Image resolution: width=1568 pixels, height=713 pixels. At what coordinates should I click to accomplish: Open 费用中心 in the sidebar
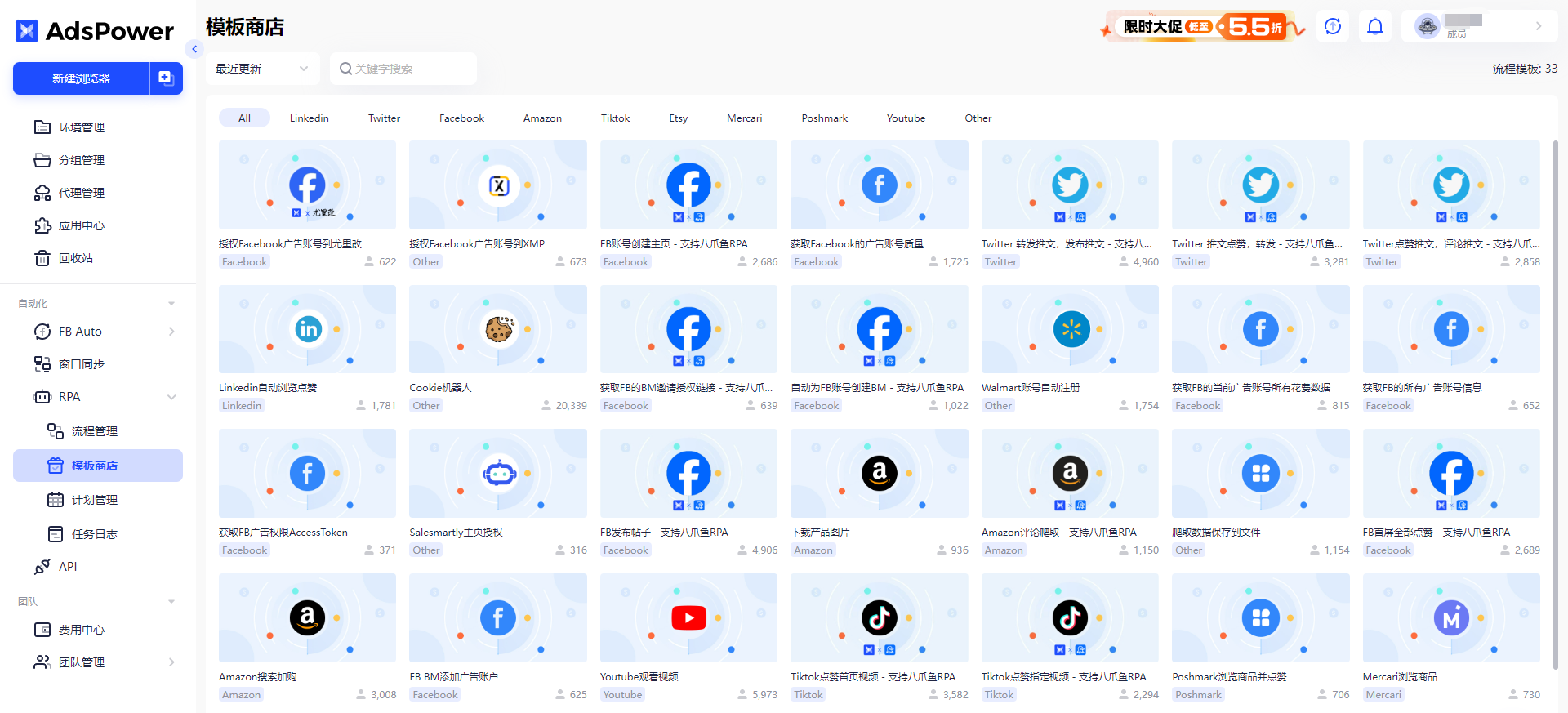pyautogui.click(x=82, y=630)
